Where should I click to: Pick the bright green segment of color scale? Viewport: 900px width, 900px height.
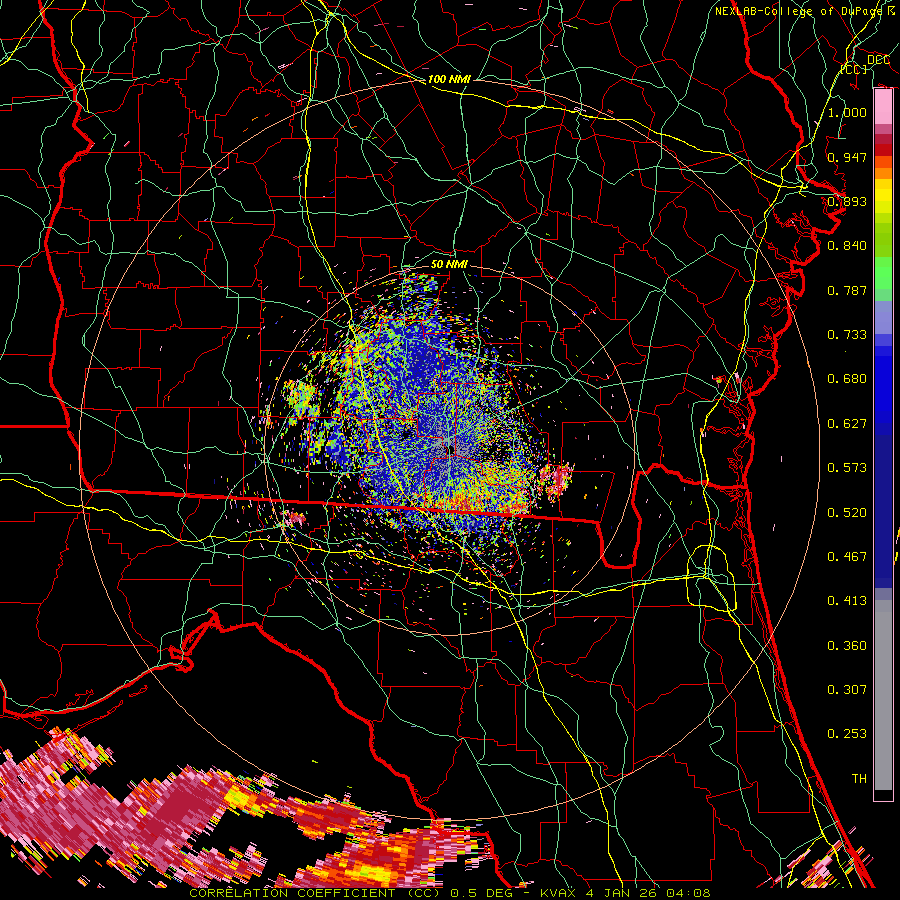[x=883, y=273]
